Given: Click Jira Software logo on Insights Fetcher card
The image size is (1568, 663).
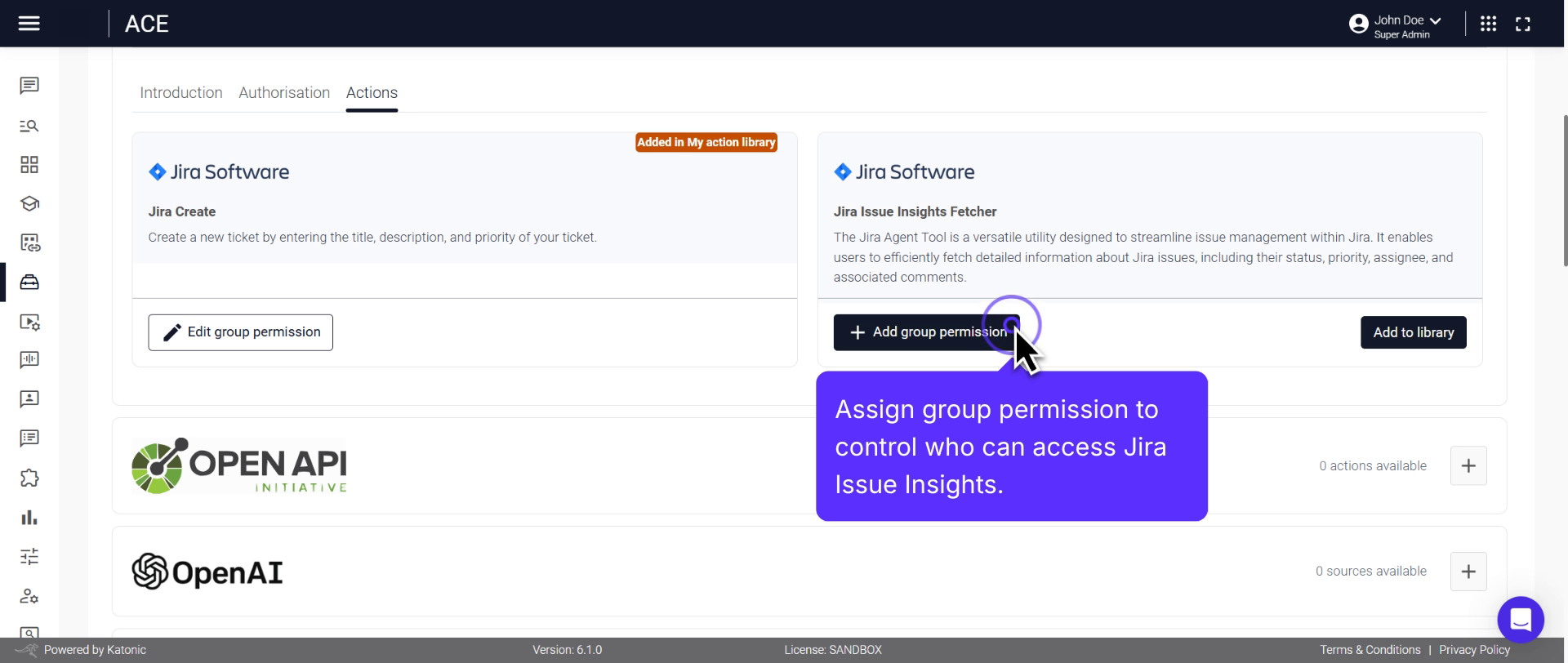Looking at the screenshot, I should coord(904,171).
